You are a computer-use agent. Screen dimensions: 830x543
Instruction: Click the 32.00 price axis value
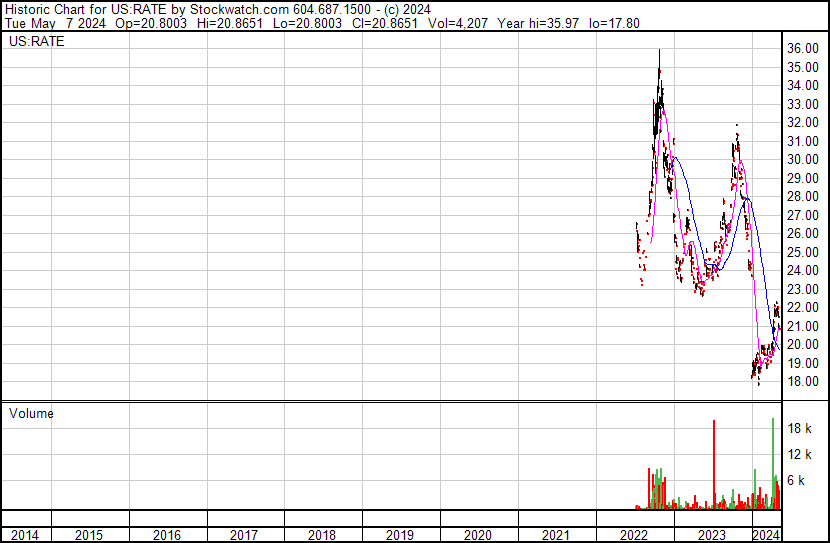803,122
